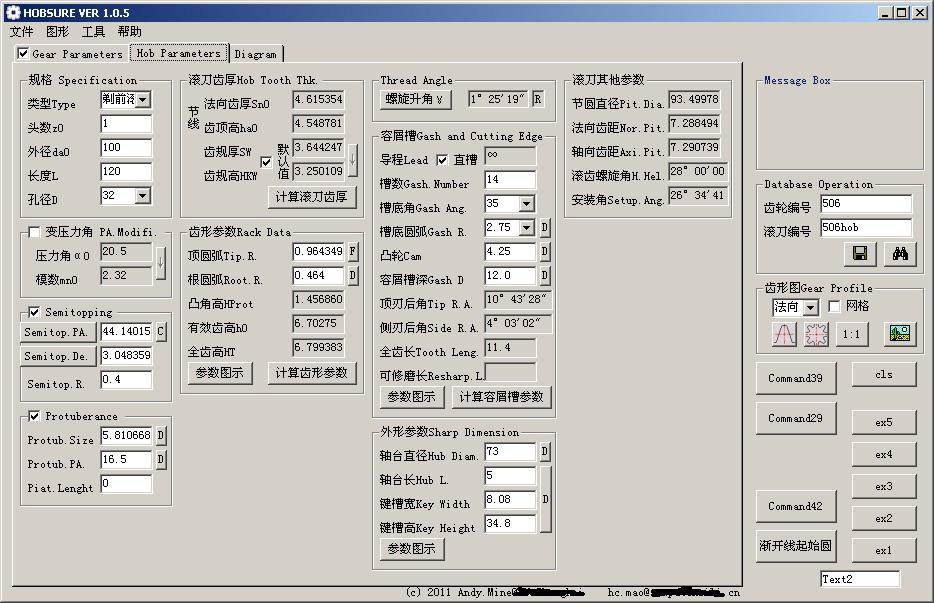Click the tooth profile curve icon
This screenshot has height=603, width=934.
pyautogui.click(x=784, y=334)
